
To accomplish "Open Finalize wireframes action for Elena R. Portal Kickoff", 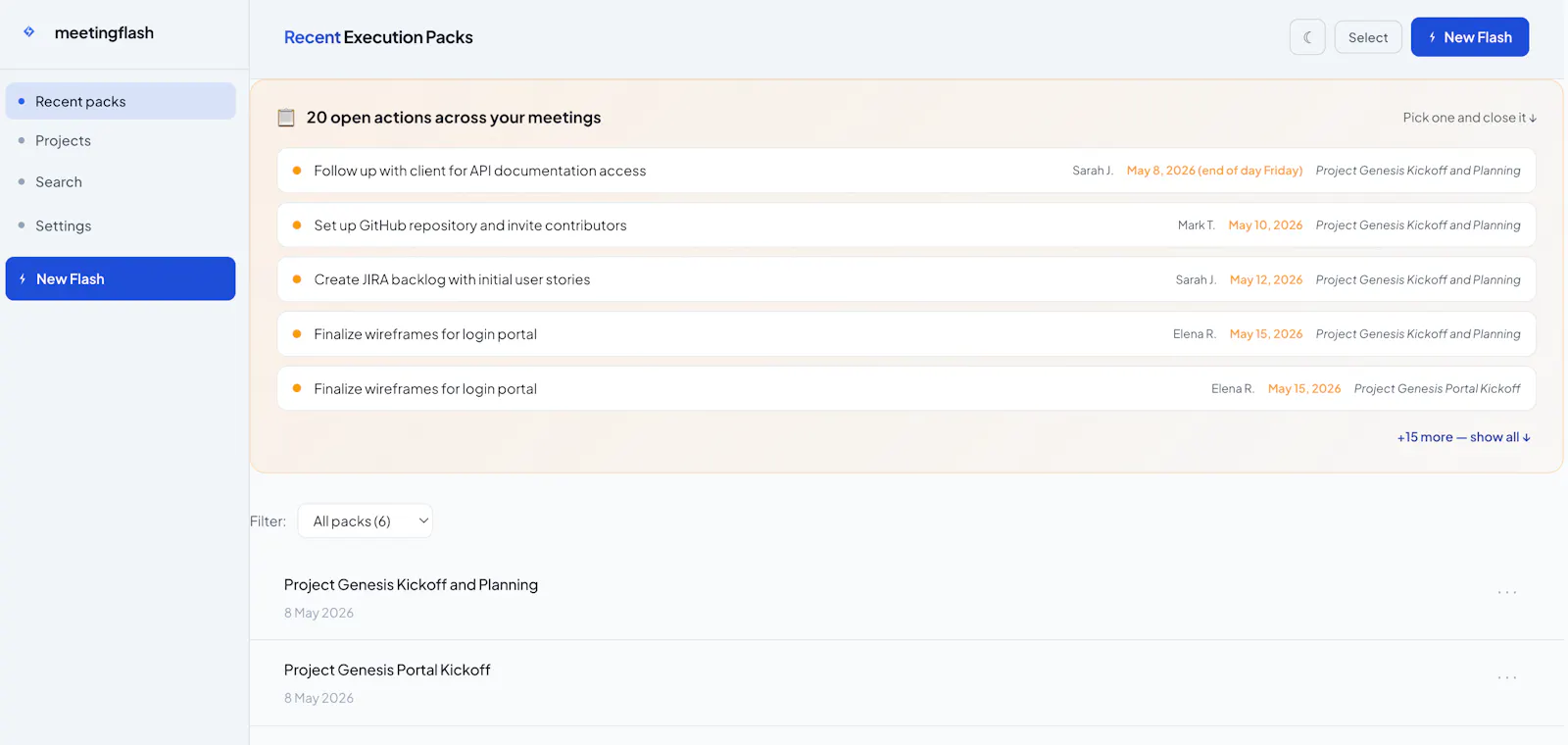I will click(906, 388).
